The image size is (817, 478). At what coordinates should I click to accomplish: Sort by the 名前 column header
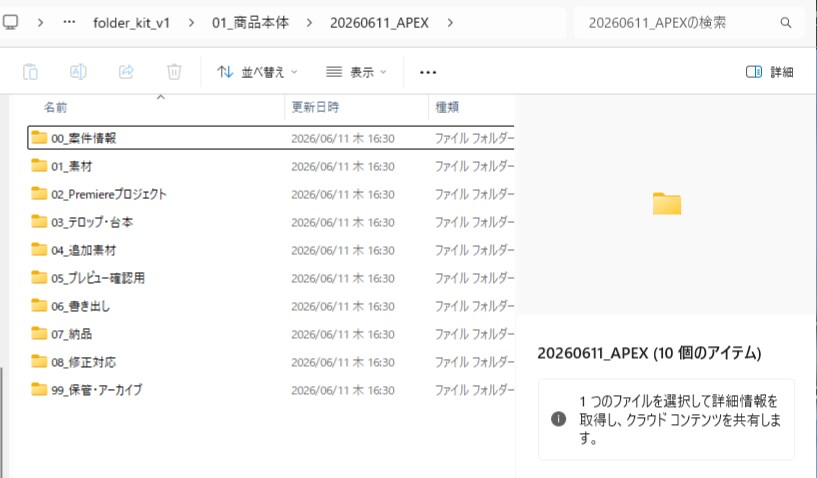[x=55, y=107]
